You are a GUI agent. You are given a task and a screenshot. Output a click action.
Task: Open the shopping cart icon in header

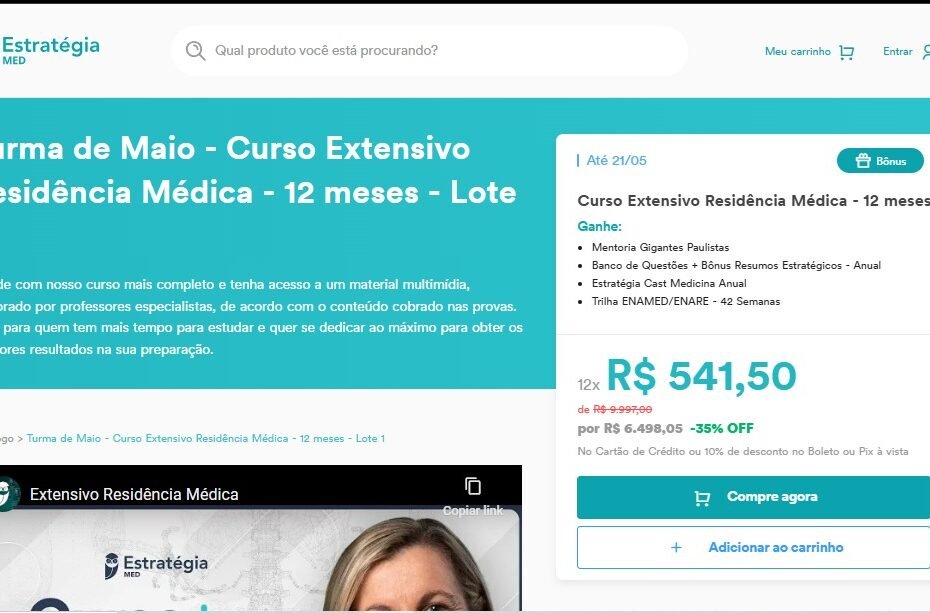846,52
